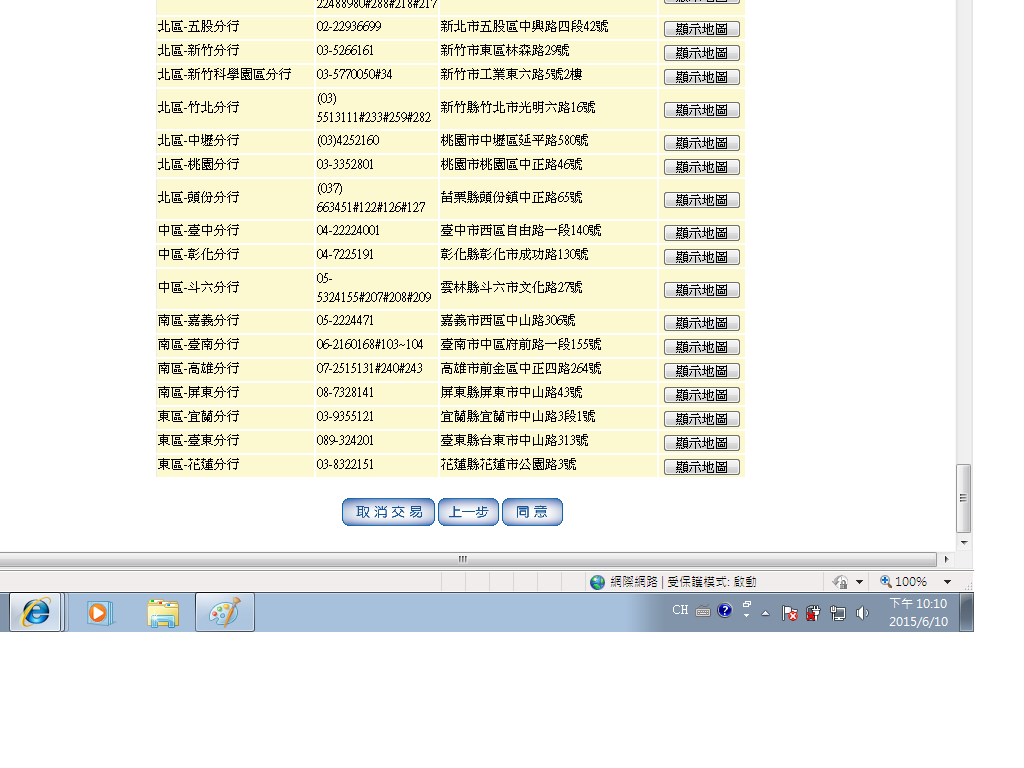The width and height of the screenshot is (1024, 768).
Task: Click the blue help question mark icon
Action: pyautogui.click(x=725, y=610)
